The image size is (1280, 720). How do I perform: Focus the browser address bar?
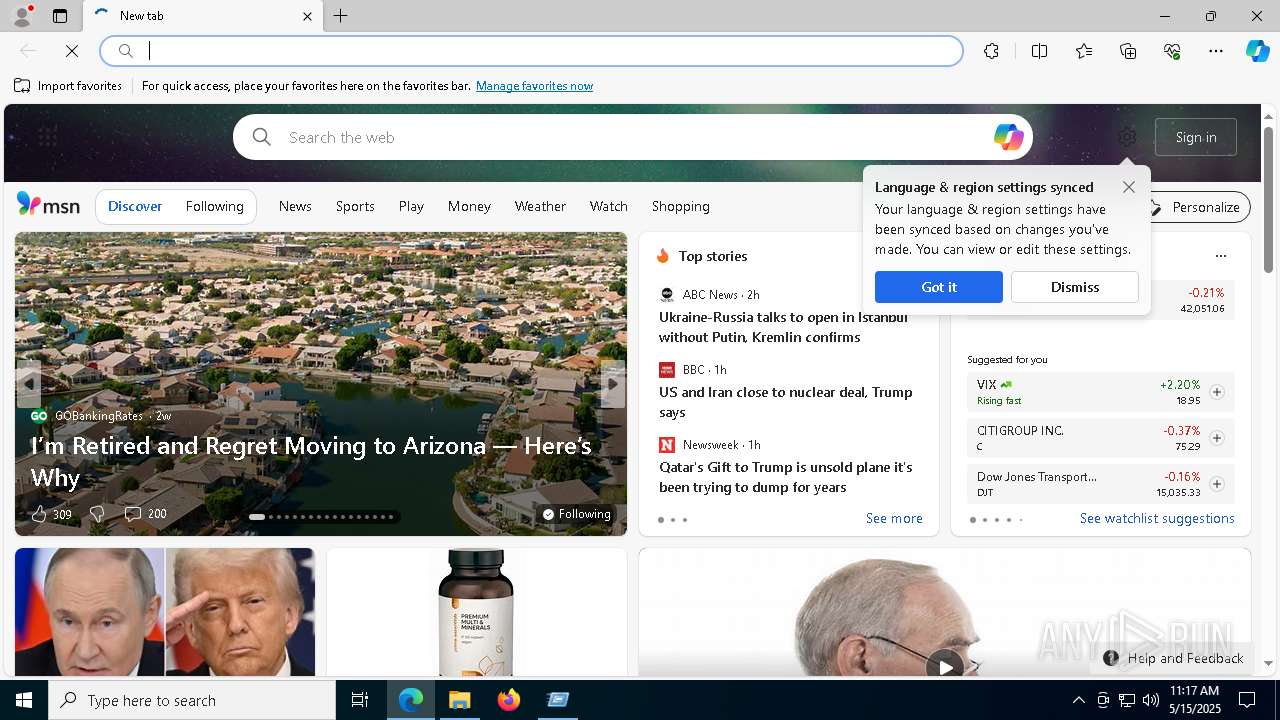(x=532, y=51)
